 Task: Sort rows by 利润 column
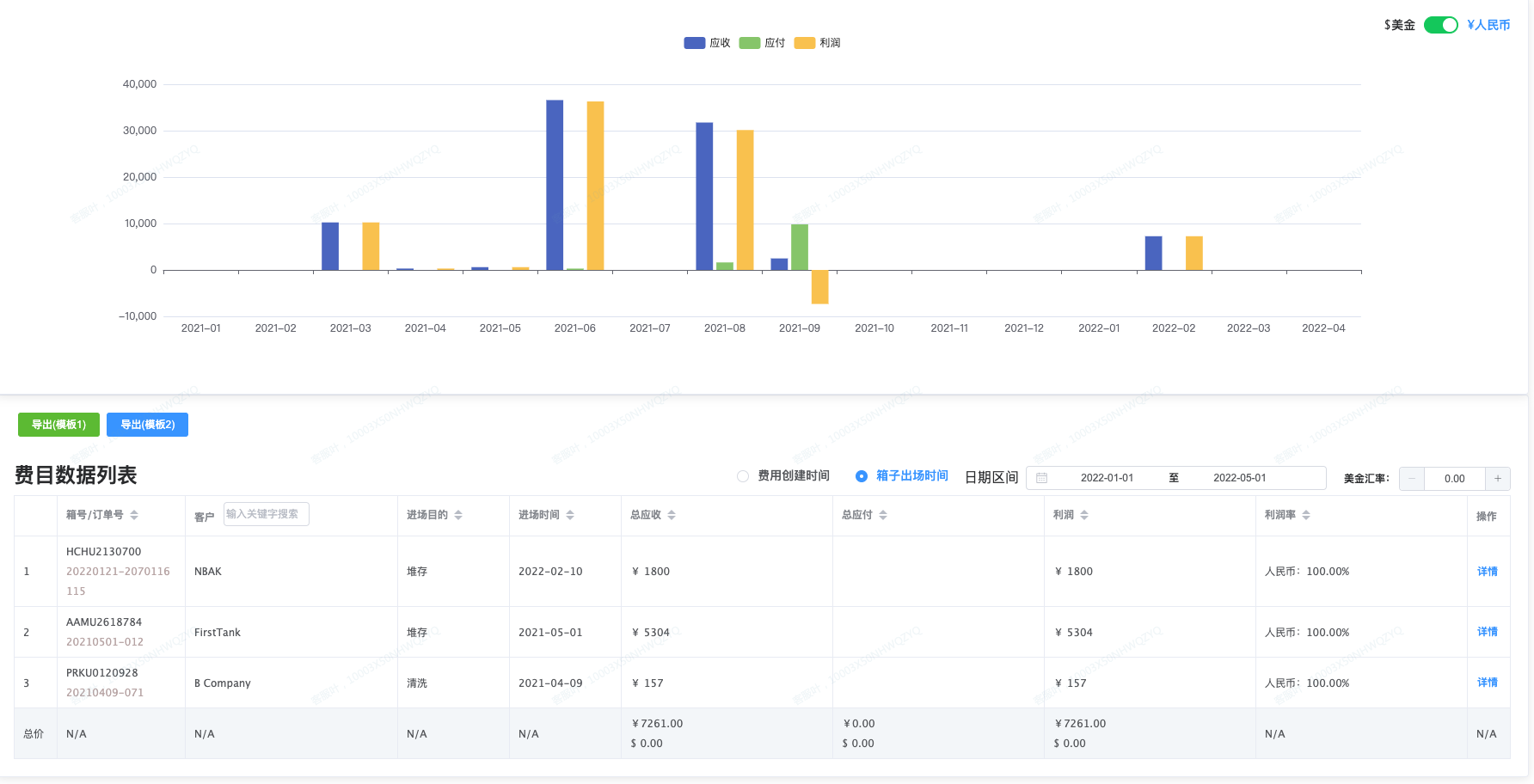click(1084, 515)
